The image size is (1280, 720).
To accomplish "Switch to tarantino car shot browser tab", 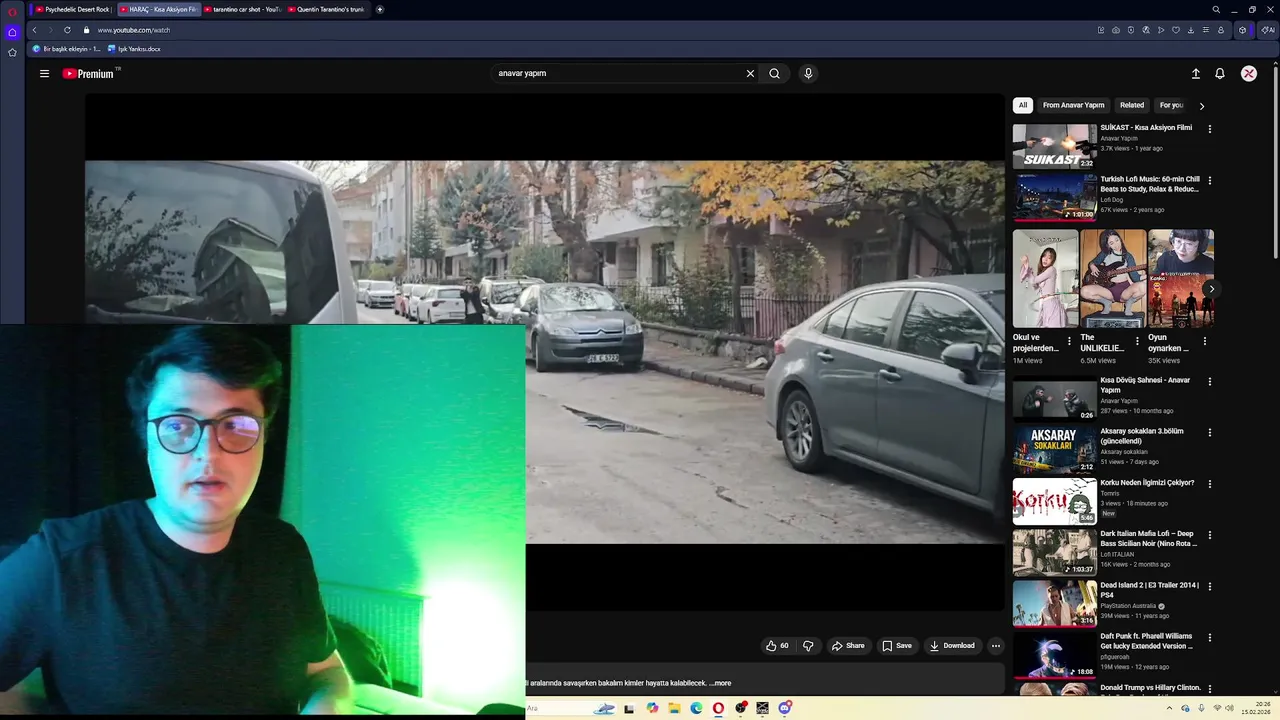I will (241, 9).
